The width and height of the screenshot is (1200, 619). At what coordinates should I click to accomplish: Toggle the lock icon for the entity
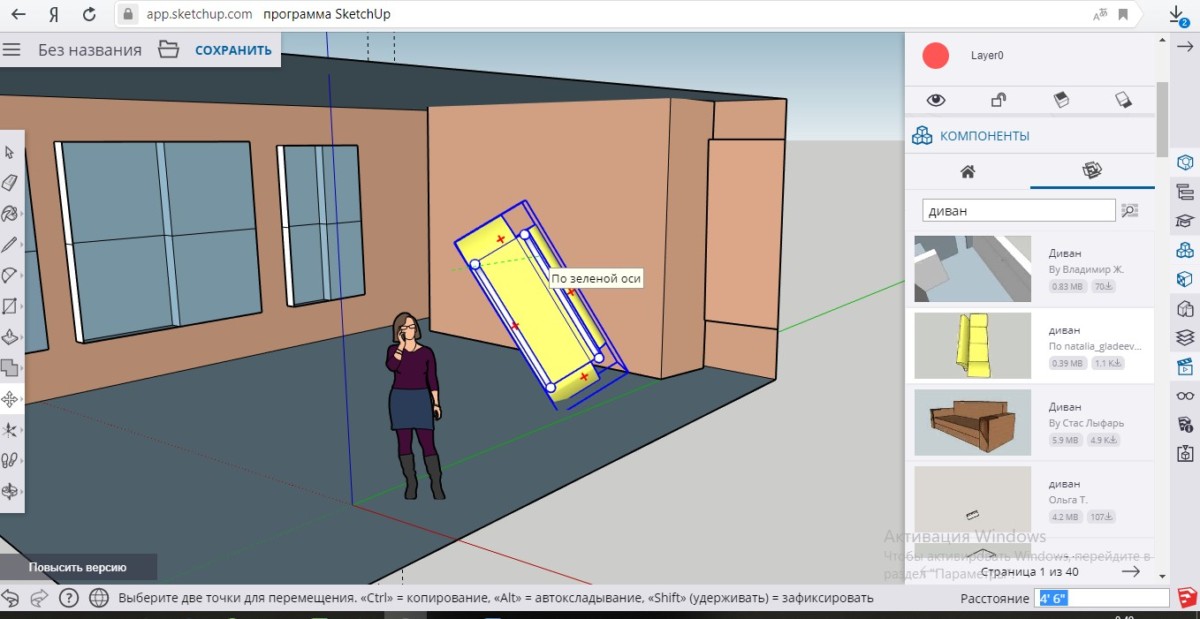coord(998,100)
